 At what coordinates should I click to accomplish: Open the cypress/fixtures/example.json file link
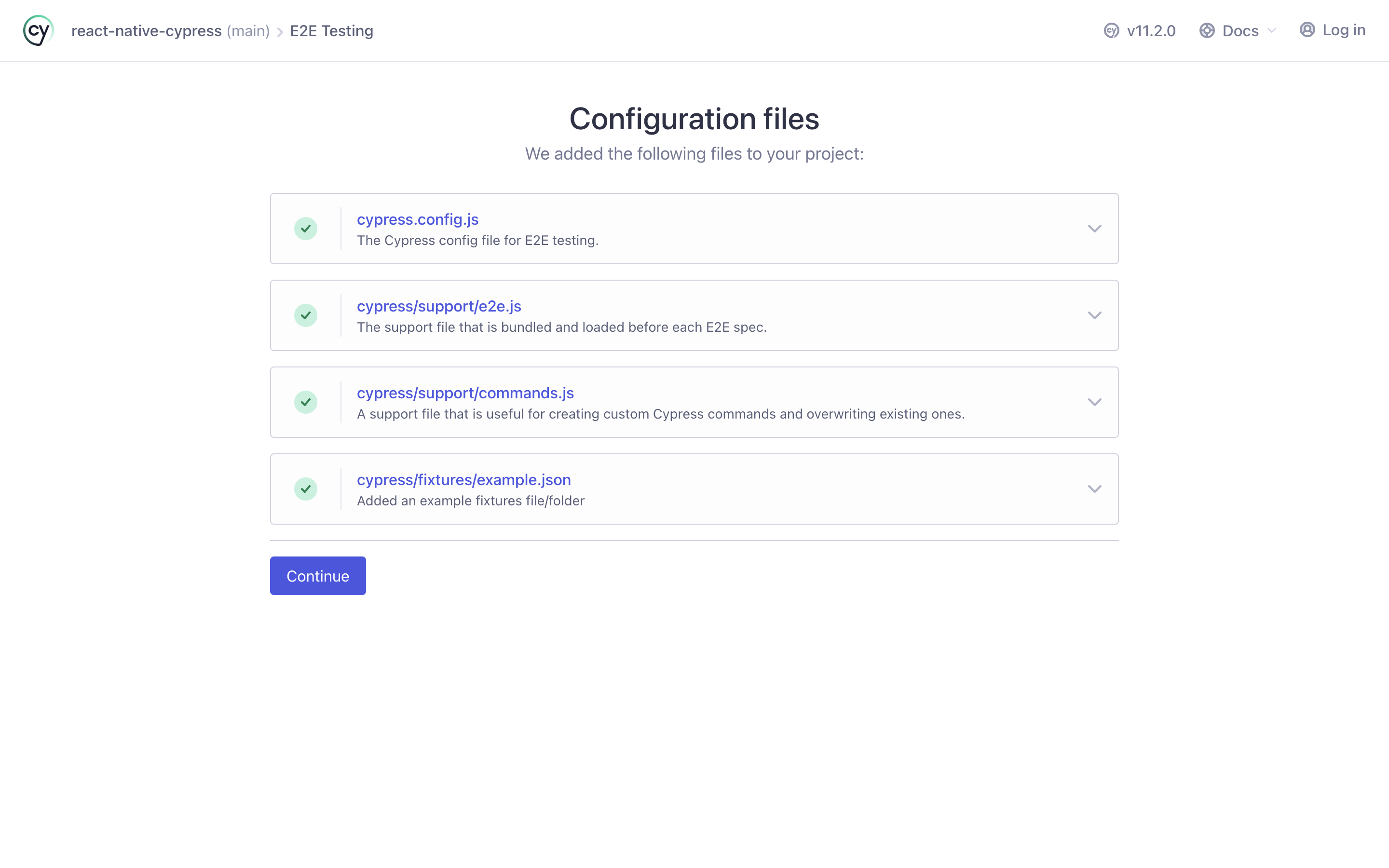point(463,479)
